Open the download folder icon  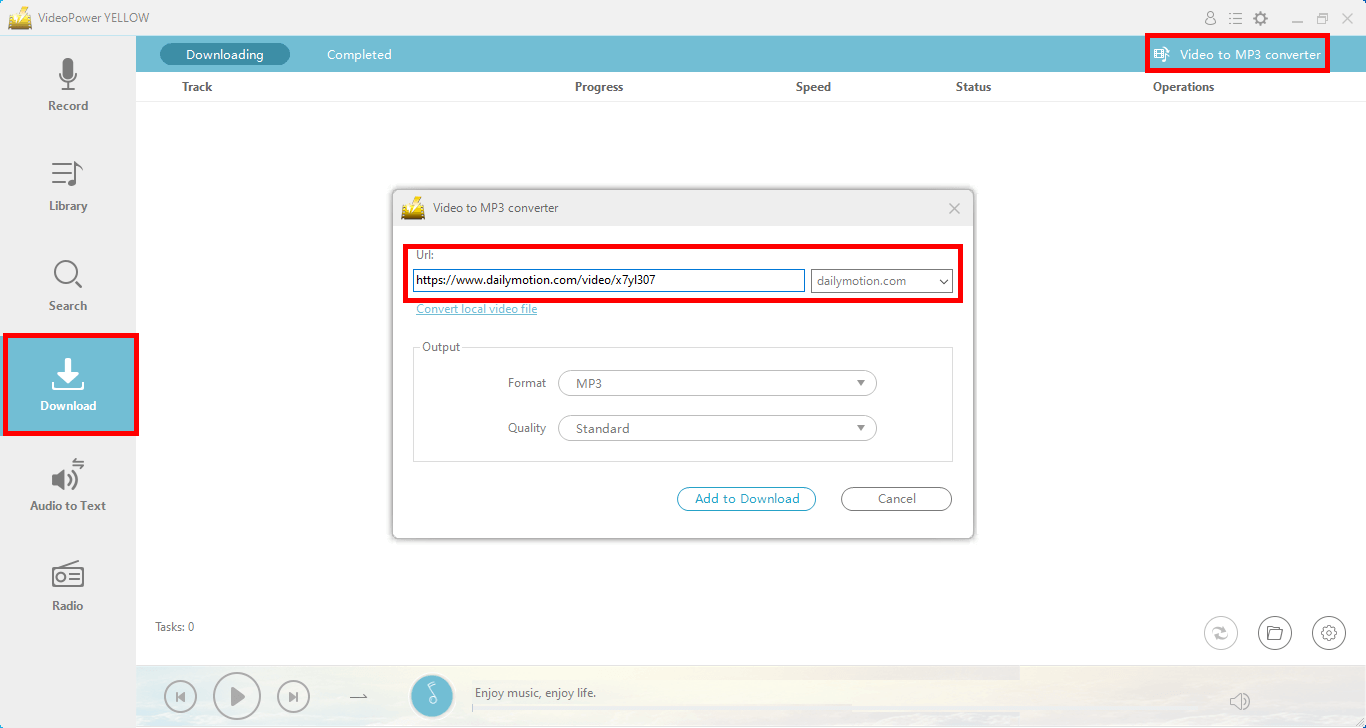click(1274, 632)
